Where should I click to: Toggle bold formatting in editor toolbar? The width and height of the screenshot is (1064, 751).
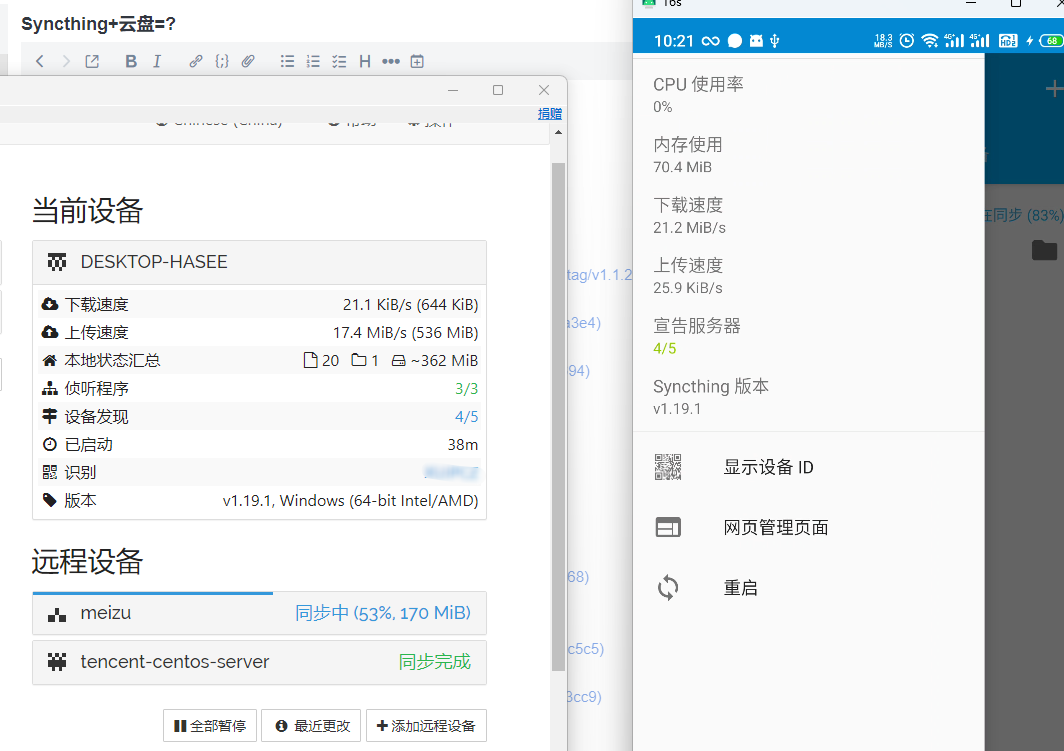[x=131, y=62]
